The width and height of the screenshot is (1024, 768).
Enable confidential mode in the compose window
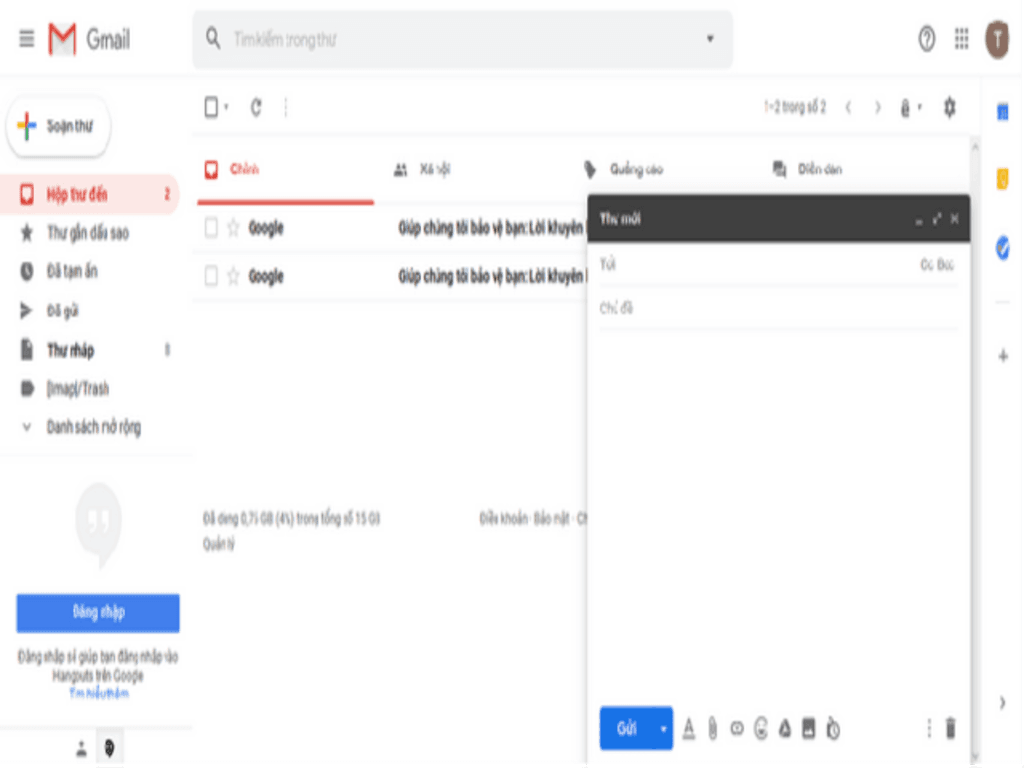(x=833, y=728)
